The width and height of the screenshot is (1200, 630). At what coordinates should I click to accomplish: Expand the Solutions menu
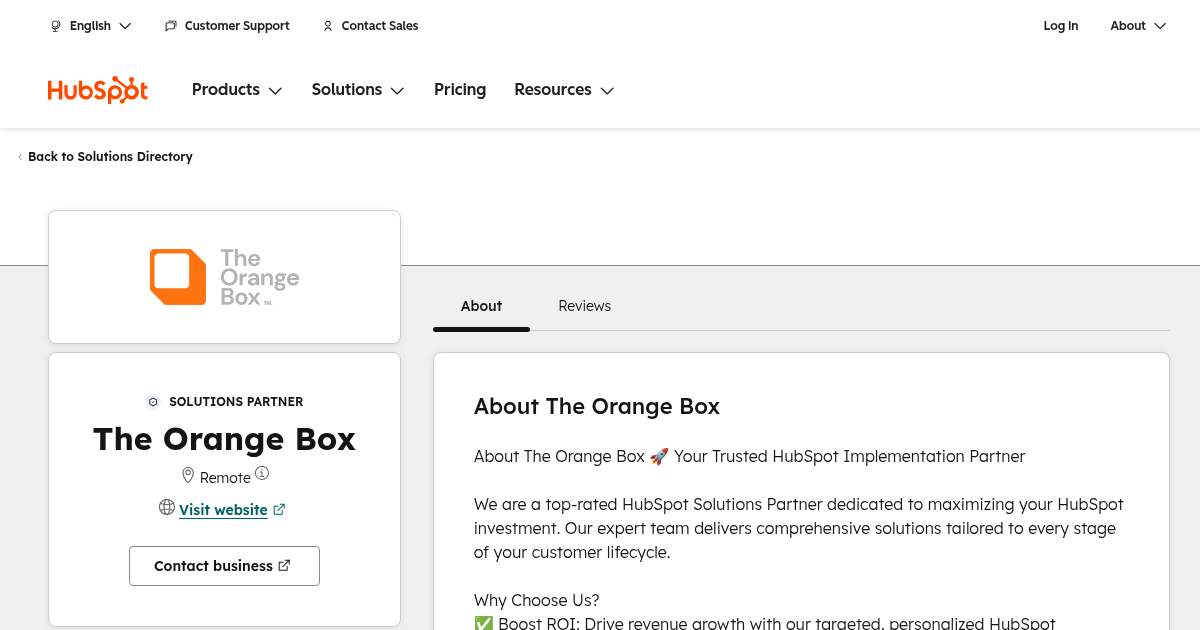tap(357, 90)
